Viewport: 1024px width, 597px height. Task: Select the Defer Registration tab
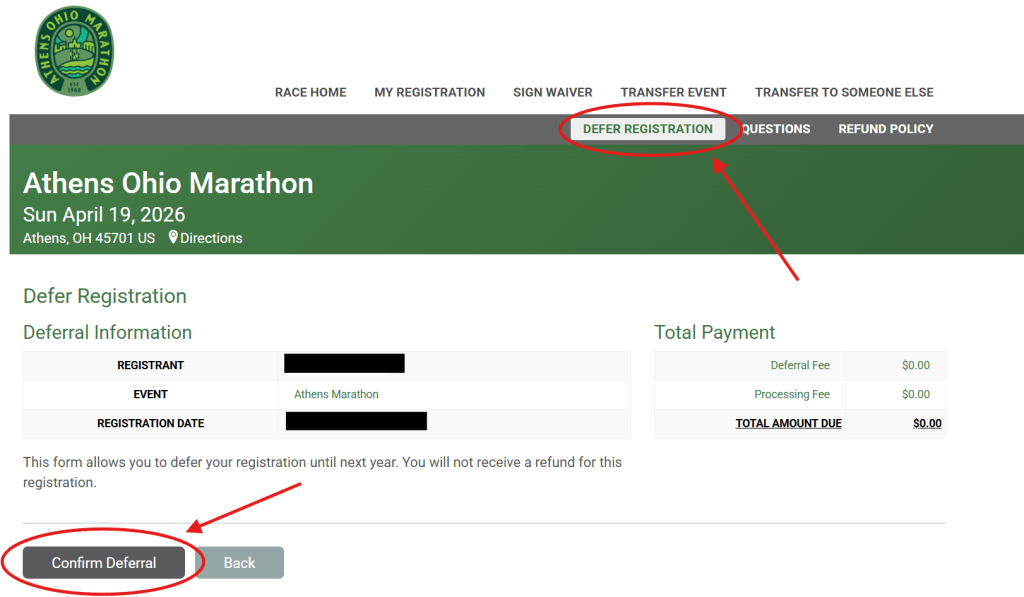[x=647, y=129]
